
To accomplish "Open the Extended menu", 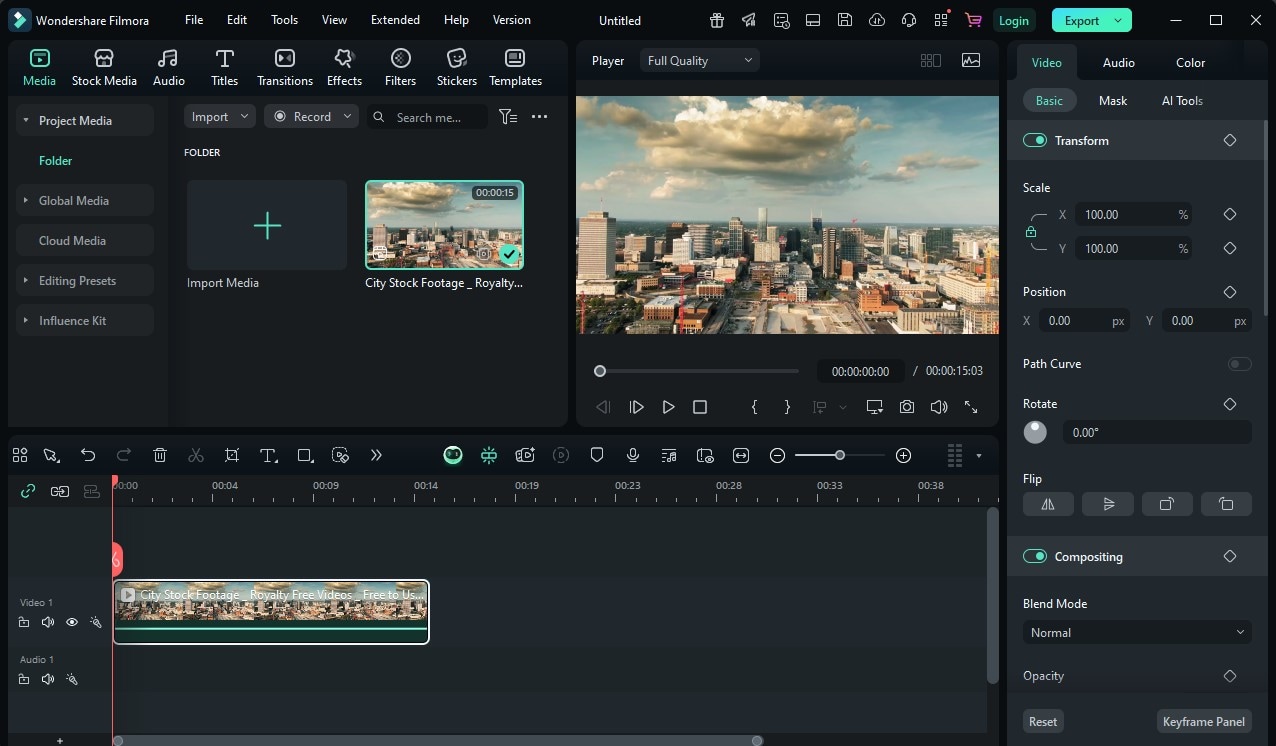I will point(395,20).
